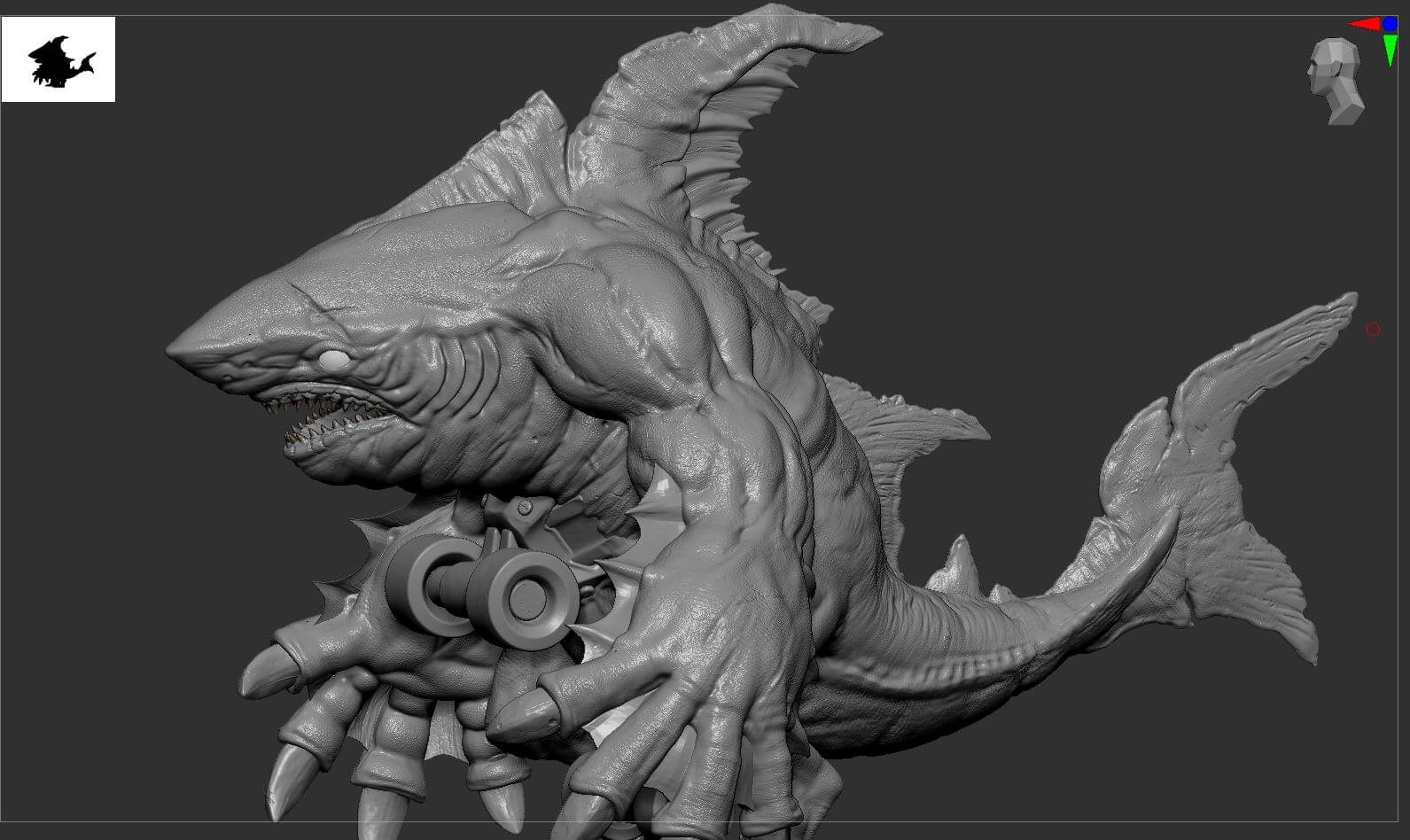This screenshot has height=840, width=1410.
Task: Click the red circular brush cursor
Action: click(x=1373, y=330)
